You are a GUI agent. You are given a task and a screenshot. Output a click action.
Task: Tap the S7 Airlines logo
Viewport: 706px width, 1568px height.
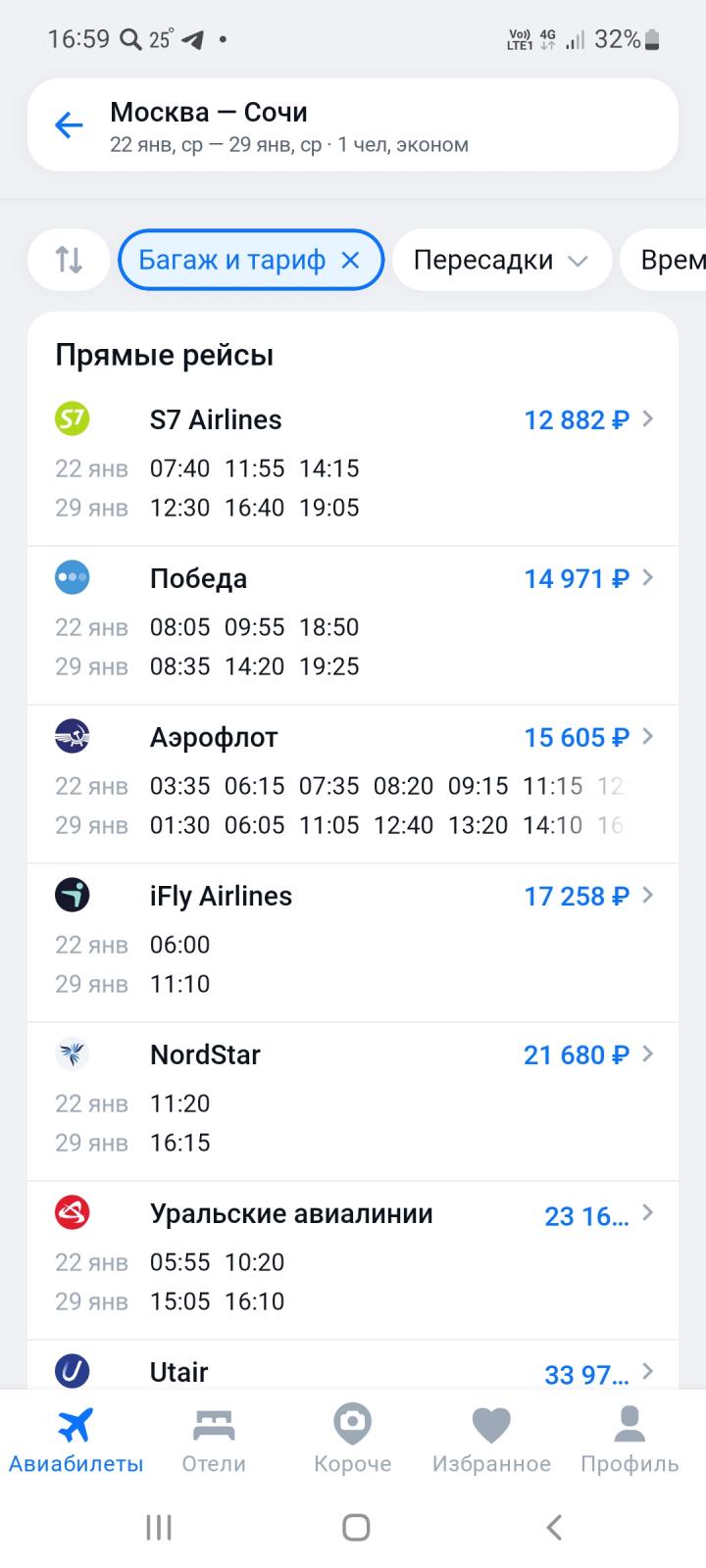pos(73,419)
